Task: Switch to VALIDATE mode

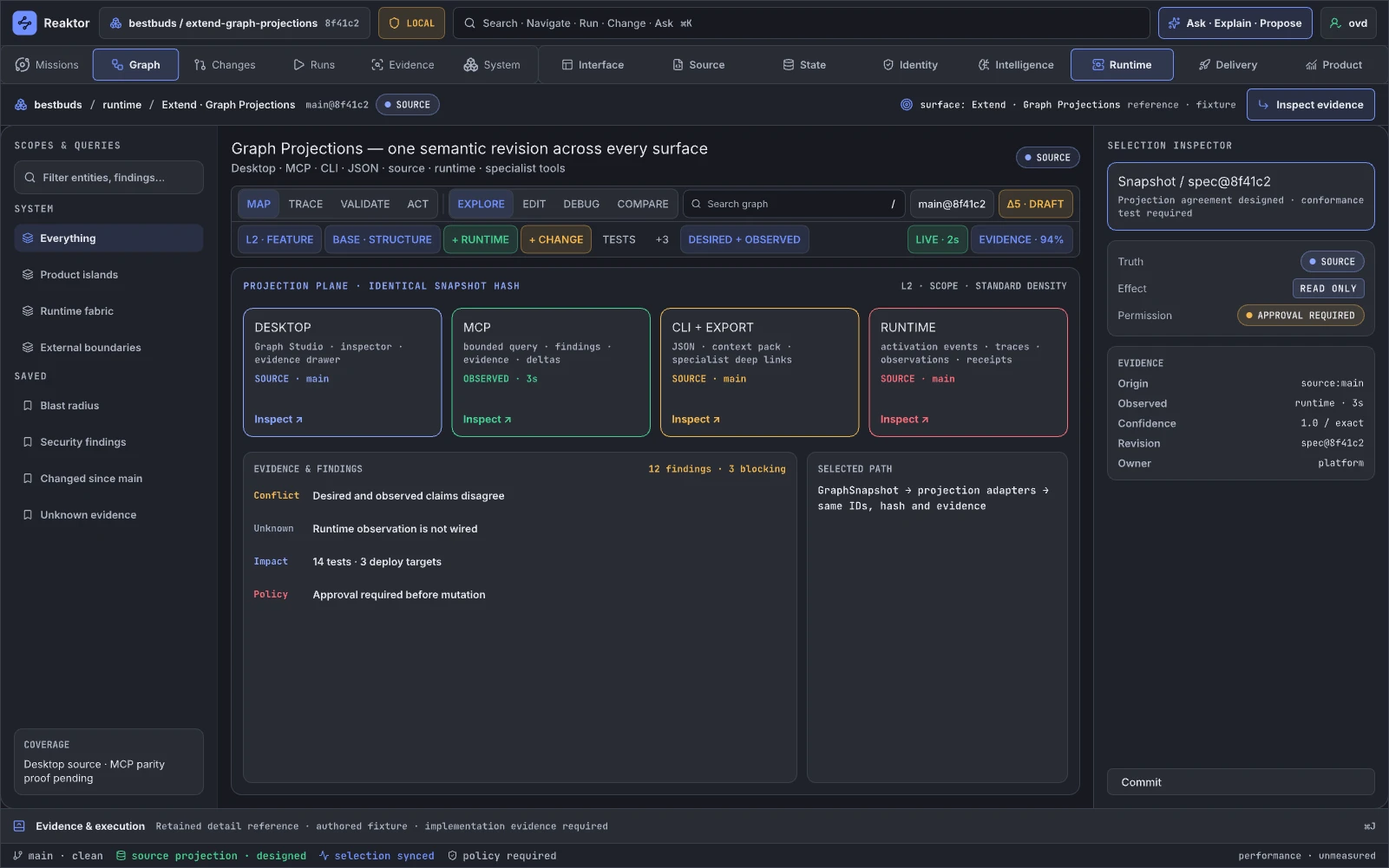Action: [x=365, y=205]
